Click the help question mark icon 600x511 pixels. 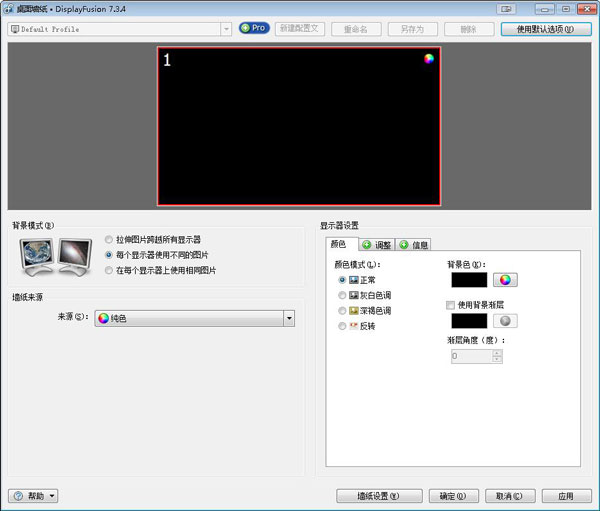(19, 496)
